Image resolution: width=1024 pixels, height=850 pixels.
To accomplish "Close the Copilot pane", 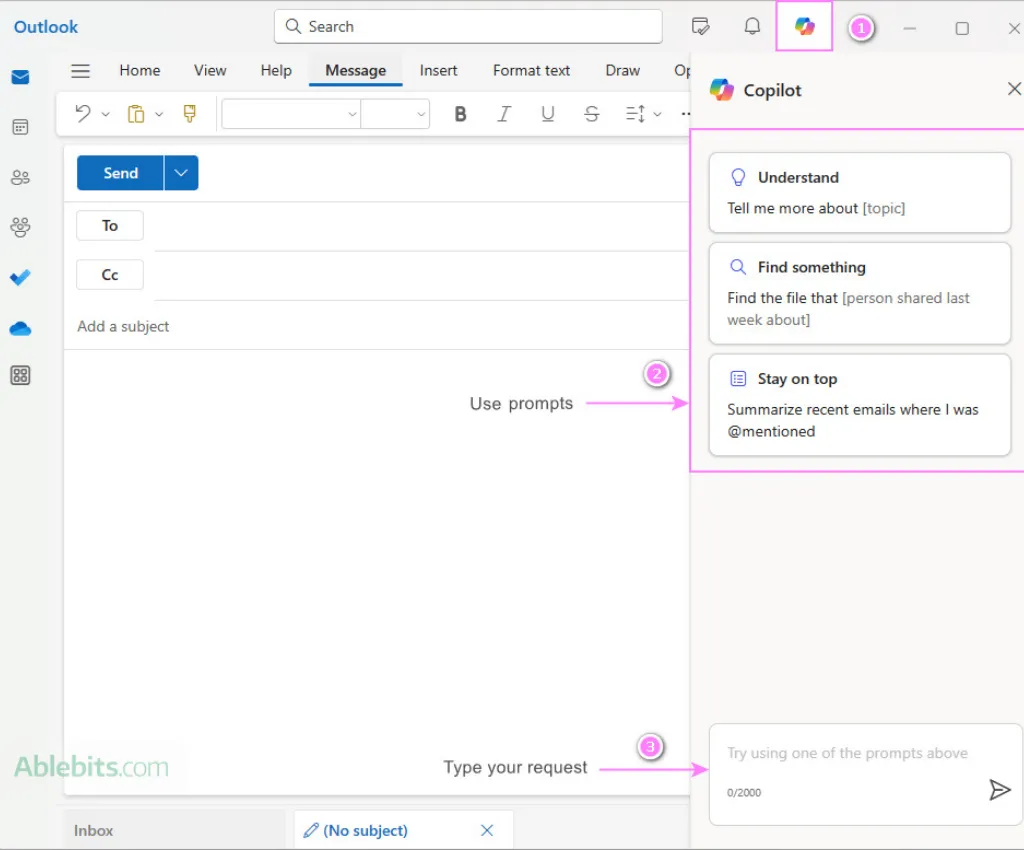I will (1014, 89).
